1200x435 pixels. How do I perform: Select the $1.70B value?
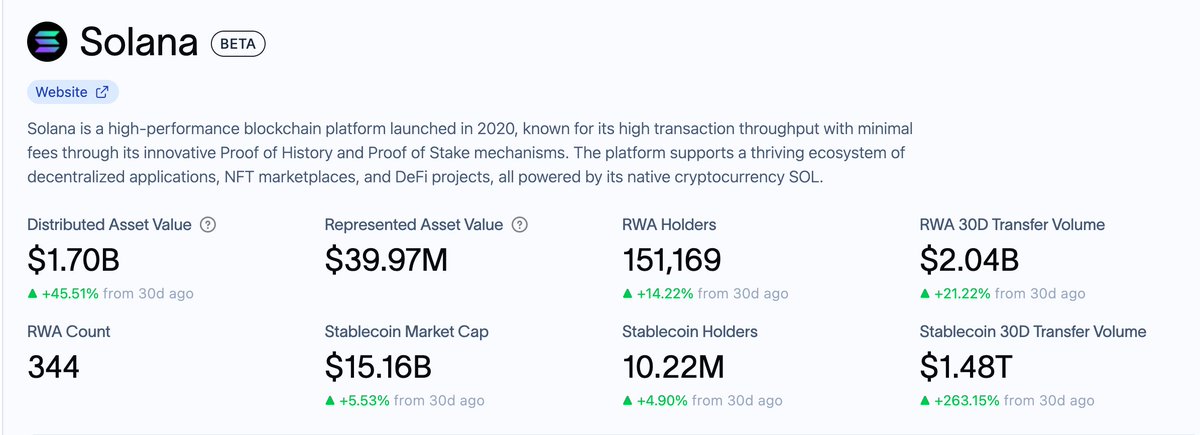pos(73,260)
